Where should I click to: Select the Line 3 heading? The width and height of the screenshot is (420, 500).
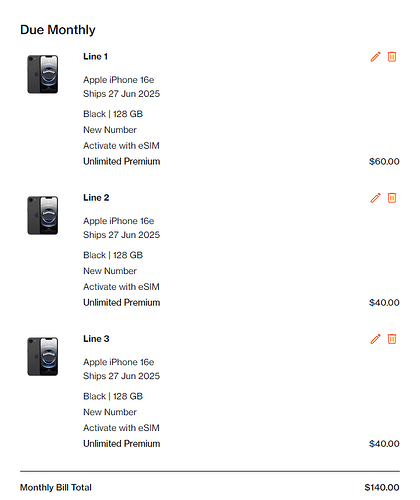96,339
